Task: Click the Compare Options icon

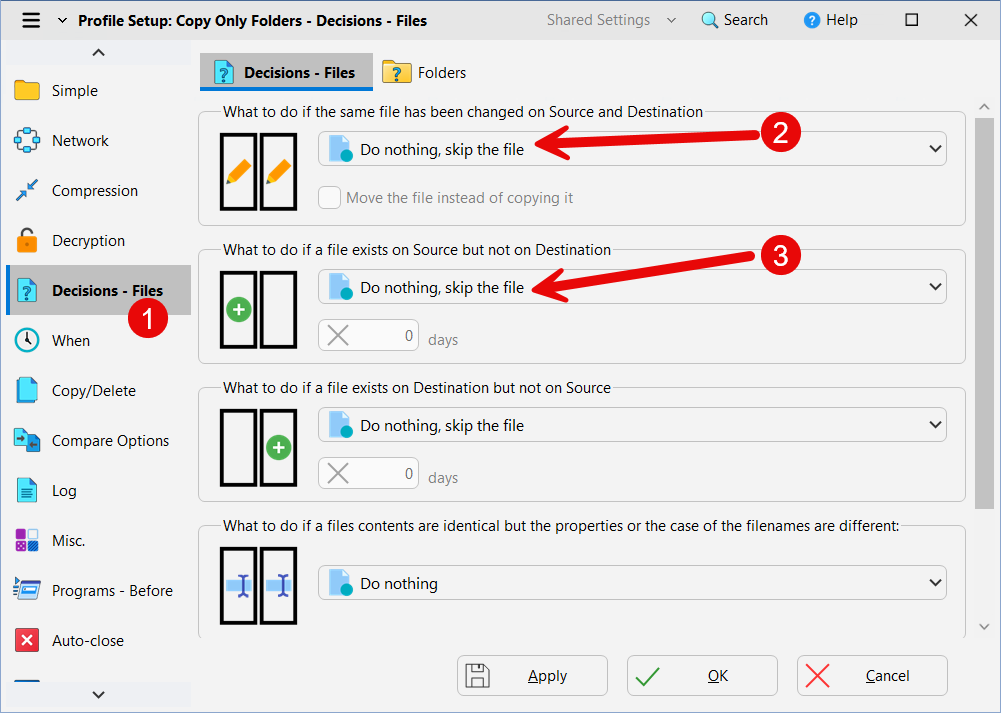Action: 27,440
